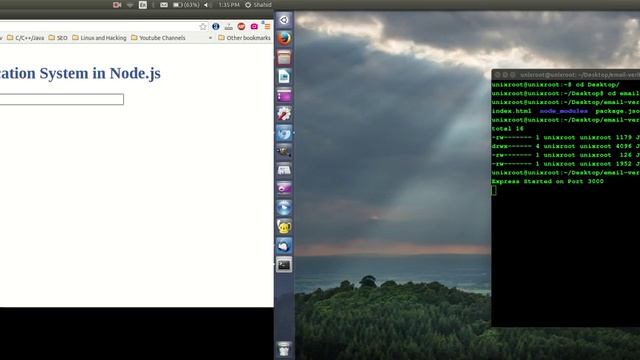Open the Shahid session gear menu
Screen dimensions: 640x360
(258, 5)
